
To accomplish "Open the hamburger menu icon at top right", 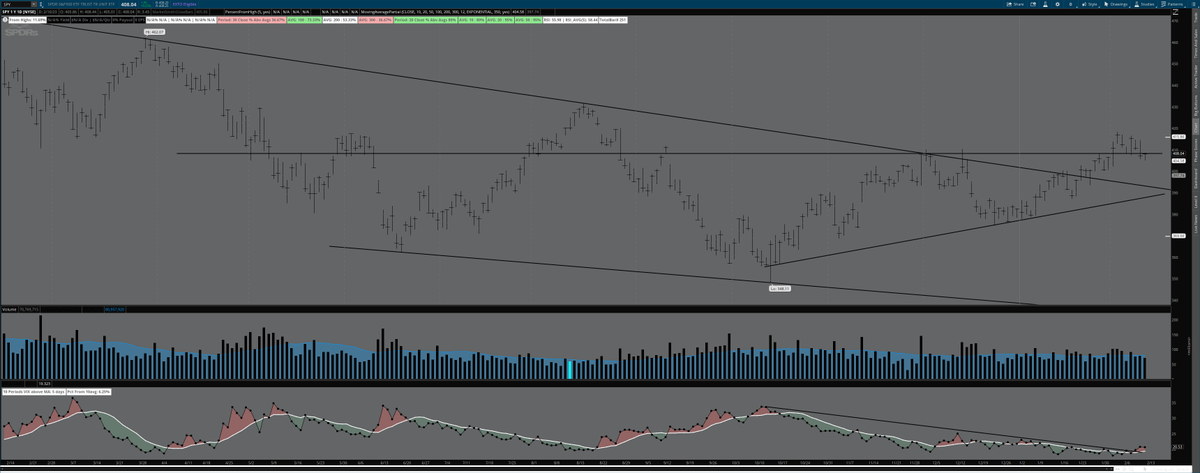I will 1193,4.
